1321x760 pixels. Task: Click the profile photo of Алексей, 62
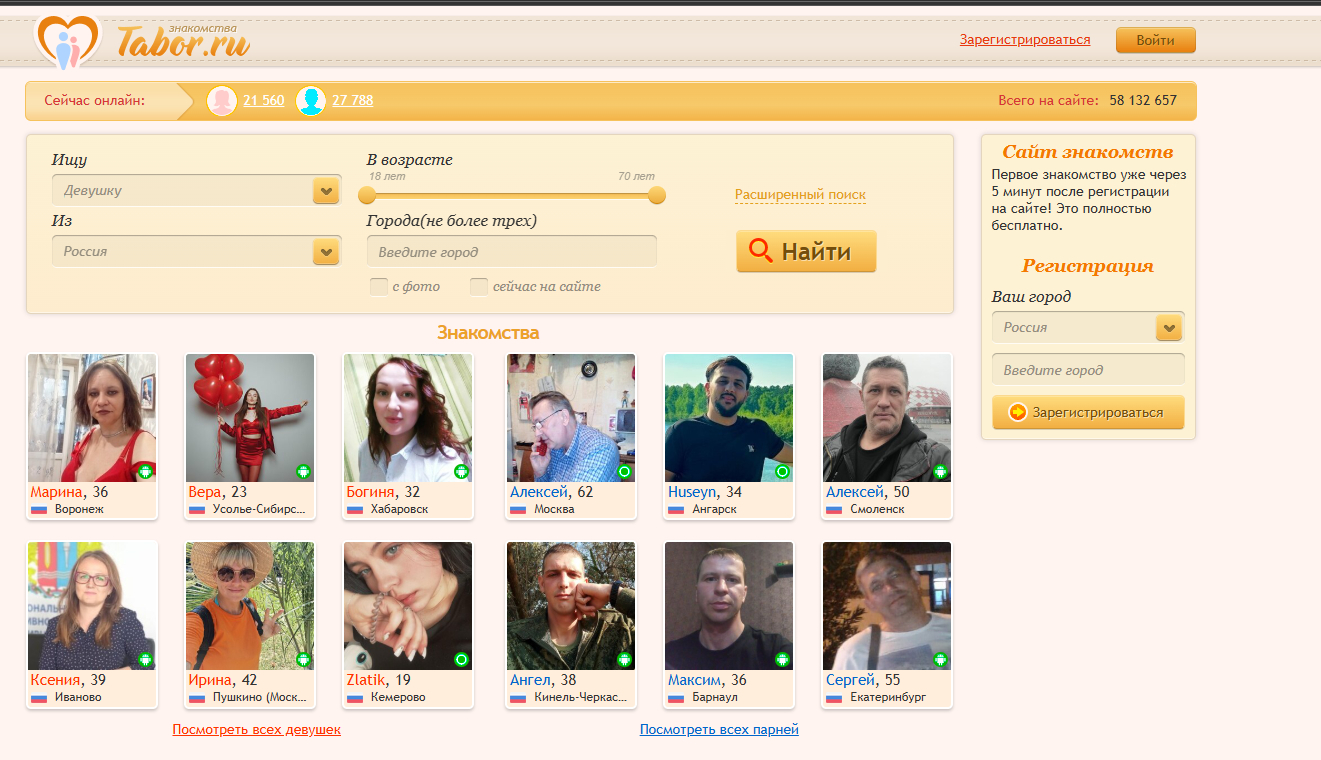click(571, 418)
